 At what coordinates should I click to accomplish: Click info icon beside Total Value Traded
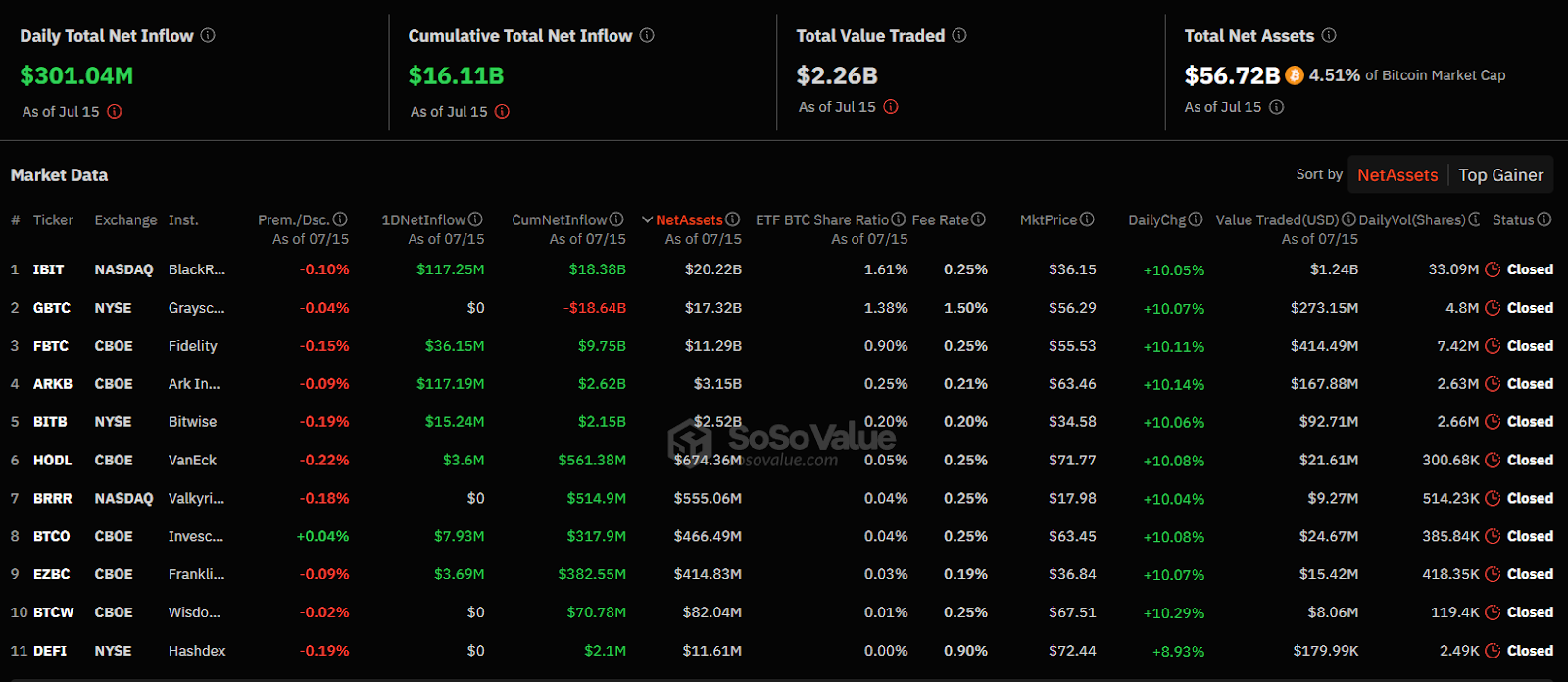click(959, 35)
